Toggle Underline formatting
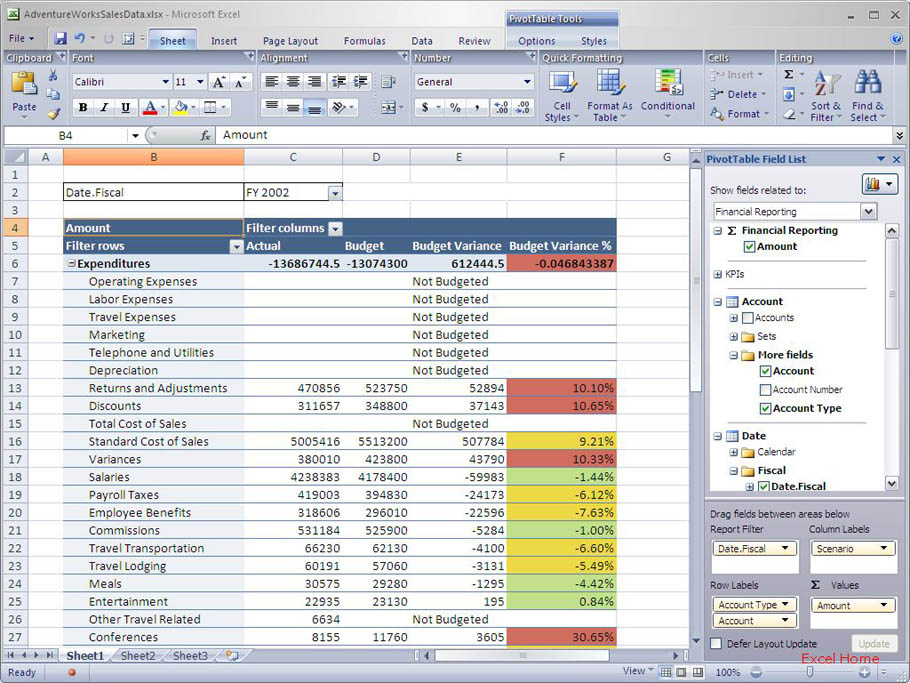Image resolution: width=910 pixels, height=683 pixels. 125,107
